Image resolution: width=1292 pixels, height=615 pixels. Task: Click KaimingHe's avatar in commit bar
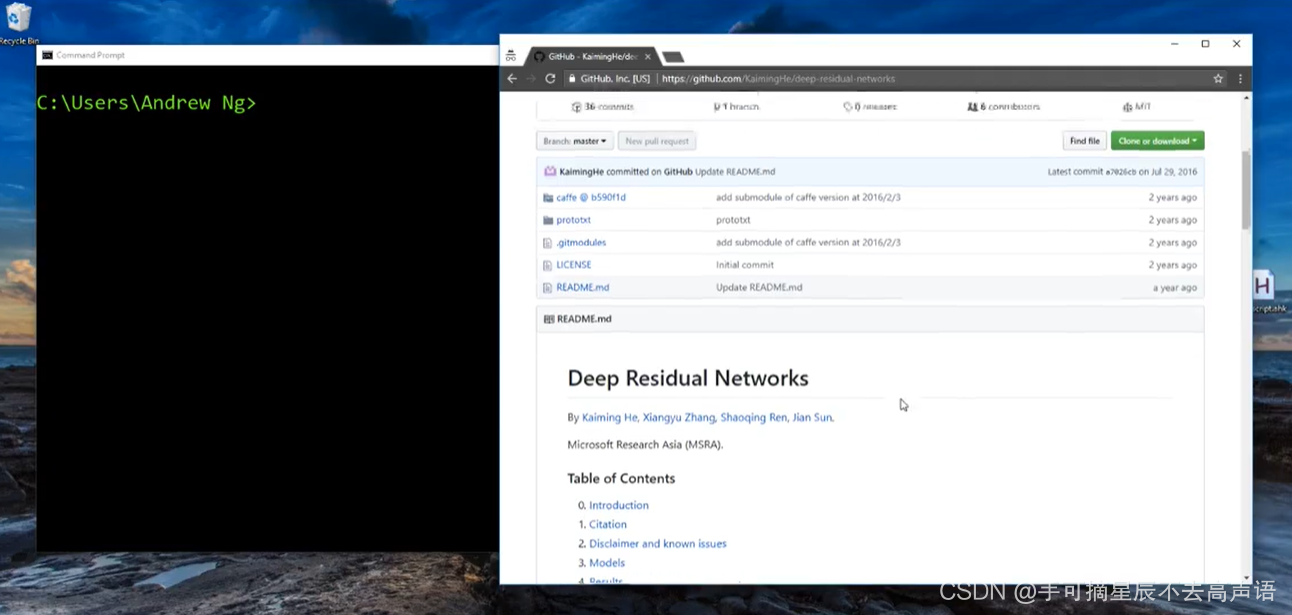(550, 171)
